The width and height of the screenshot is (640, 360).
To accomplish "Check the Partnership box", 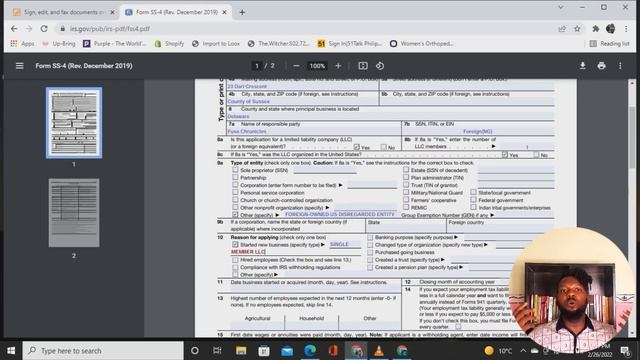I will coord(235,177).
